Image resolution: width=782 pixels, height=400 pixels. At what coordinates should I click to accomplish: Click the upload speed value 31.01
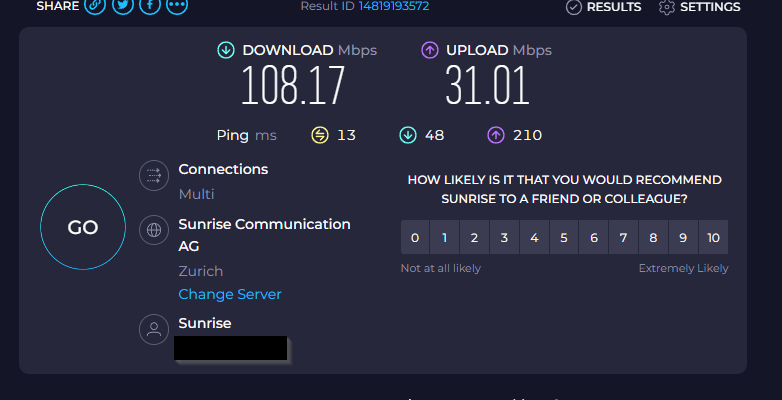pyautogui.click(x=487, y=85)
